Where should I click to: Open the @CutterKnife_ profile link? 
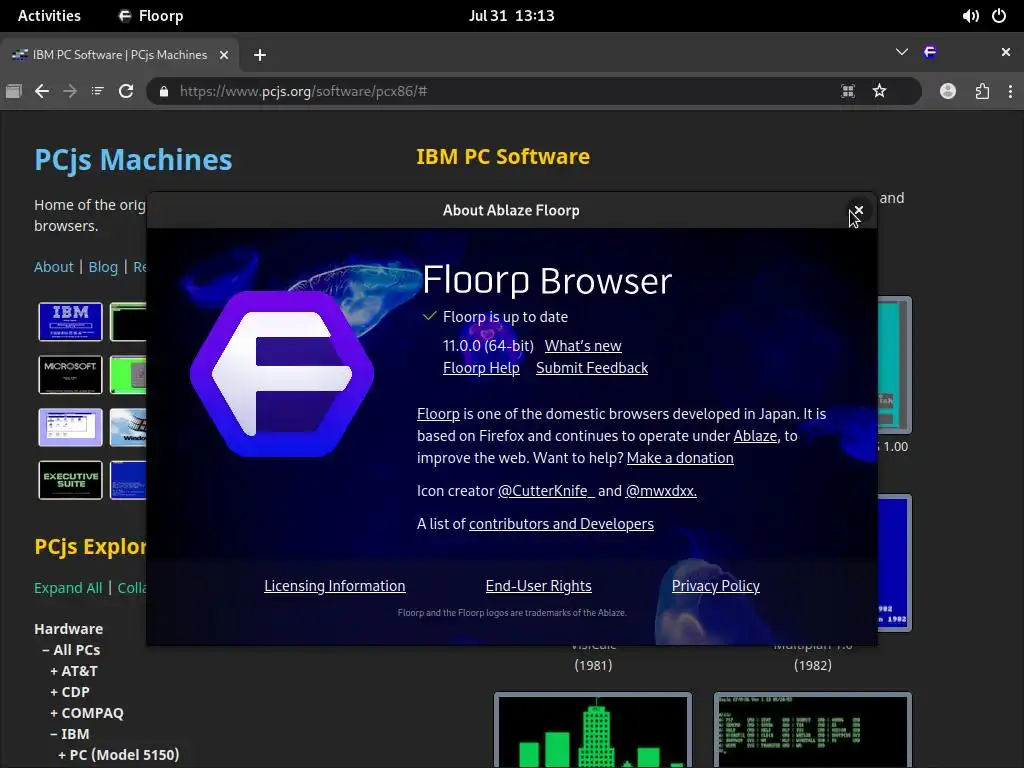coord(546,491)
